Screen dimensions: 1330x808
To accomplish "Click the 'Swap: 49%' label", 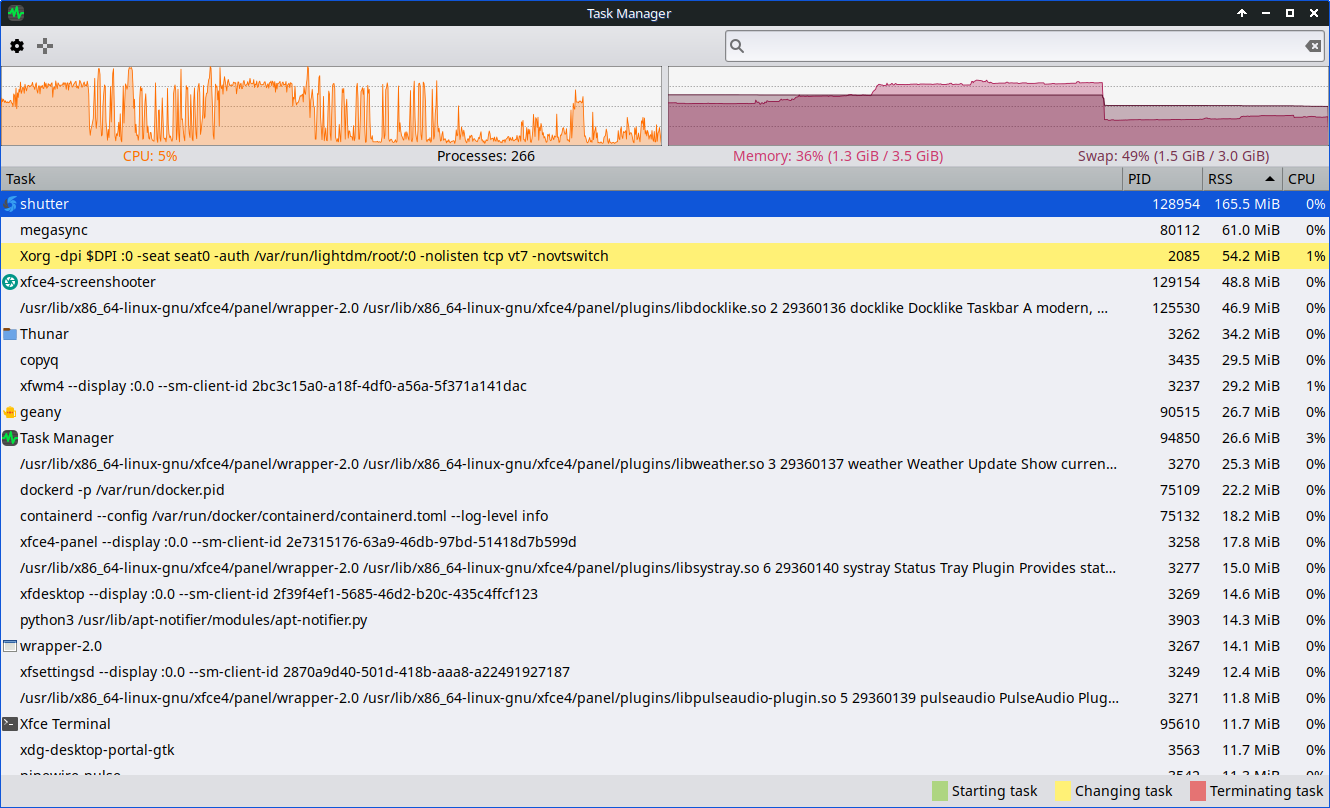I will coord(1173,156).
